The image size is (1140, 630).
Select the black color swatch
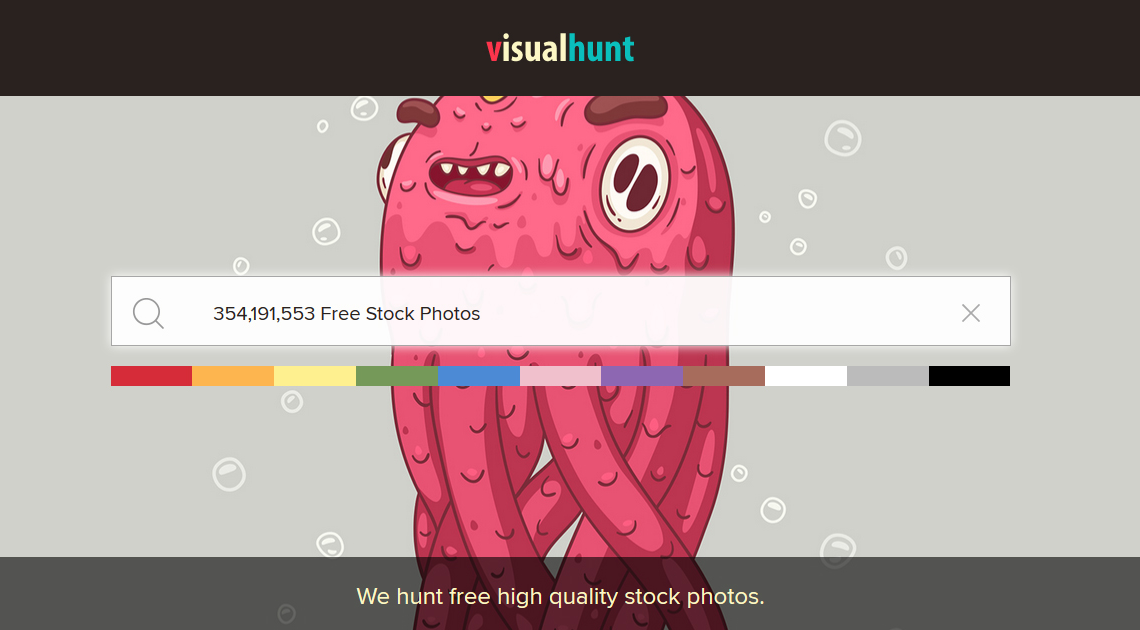coord(969,376)
